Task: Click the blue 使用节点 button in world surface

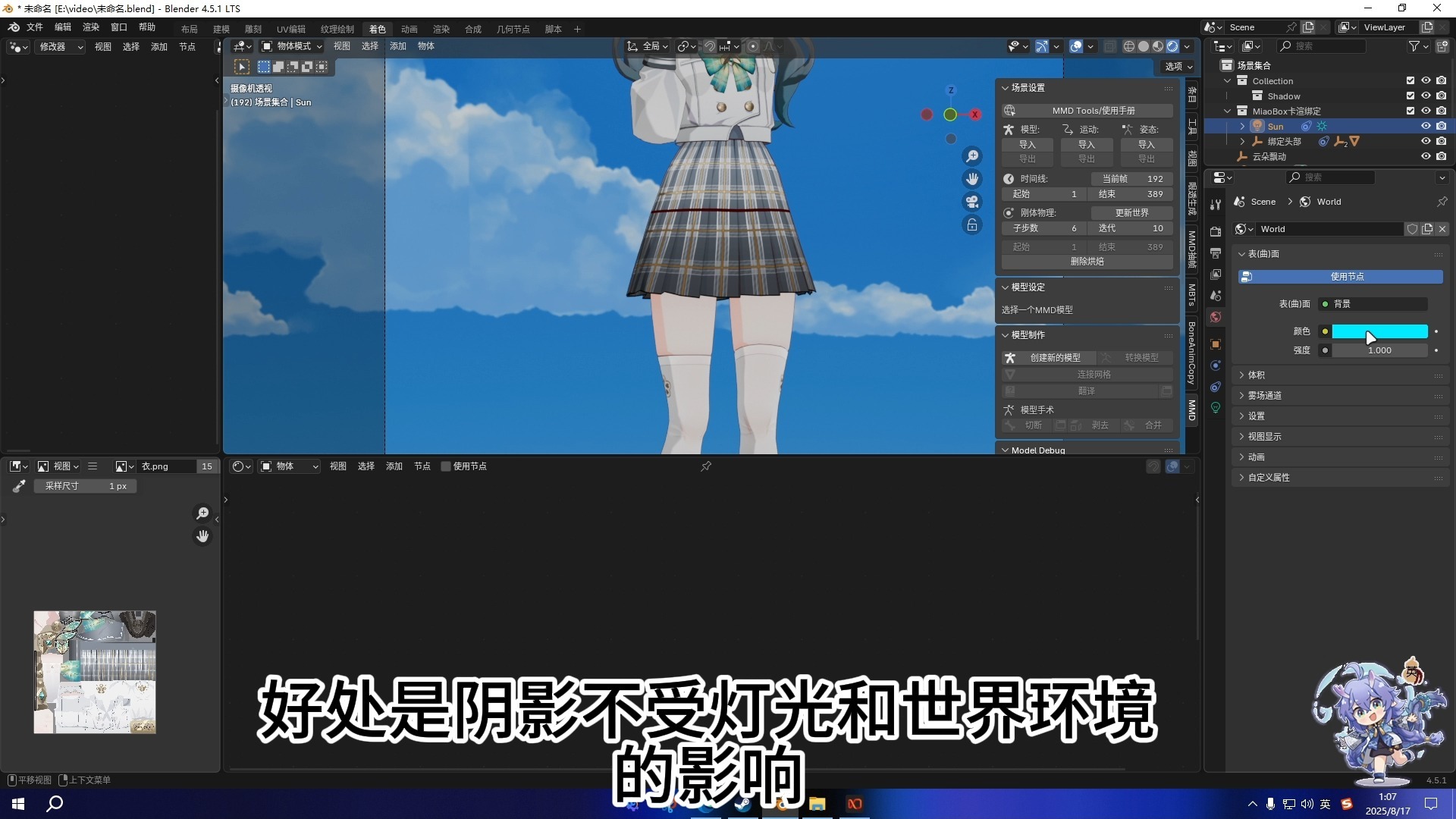Action: pyautogui.click(x=1340, y=277)
